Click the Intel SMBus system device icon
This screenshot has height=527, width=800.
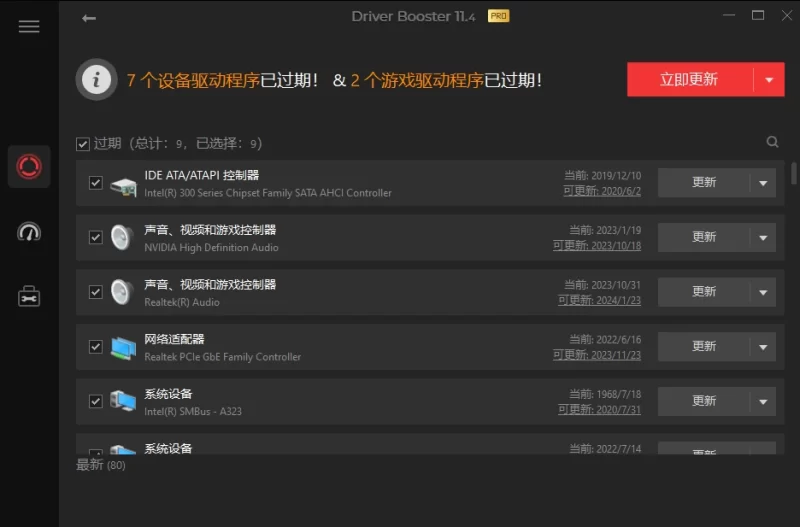coord(123,401)
